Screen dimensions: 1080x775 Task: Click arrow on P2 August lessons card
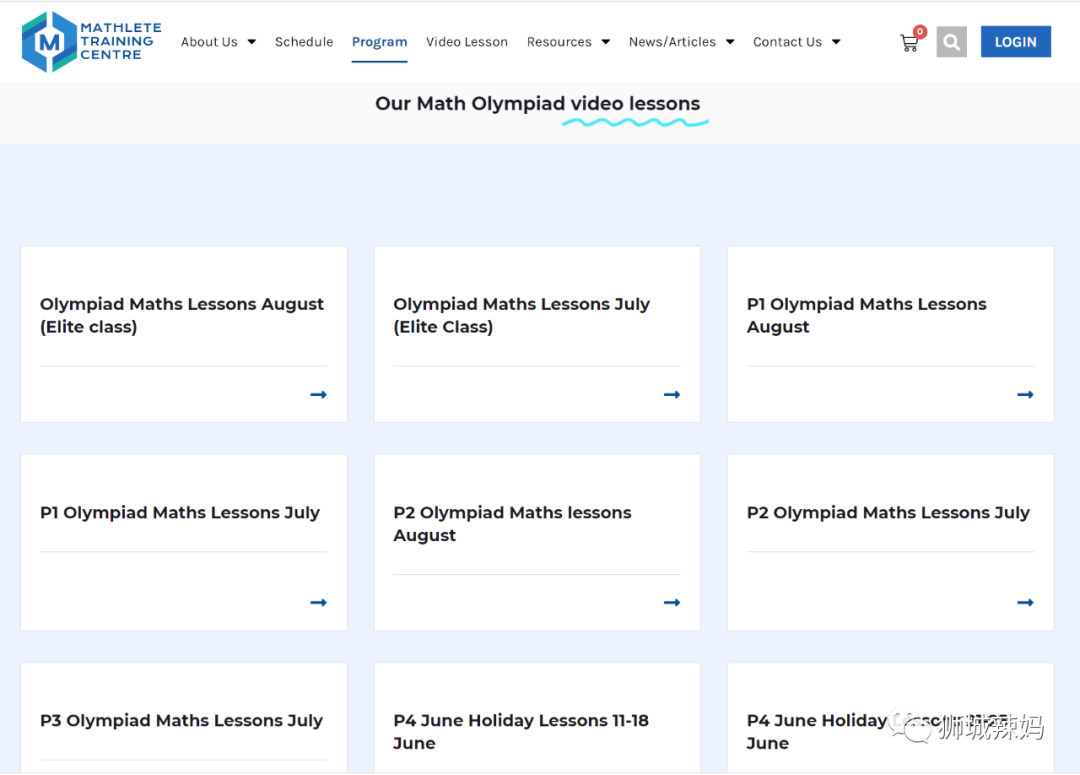672,603
